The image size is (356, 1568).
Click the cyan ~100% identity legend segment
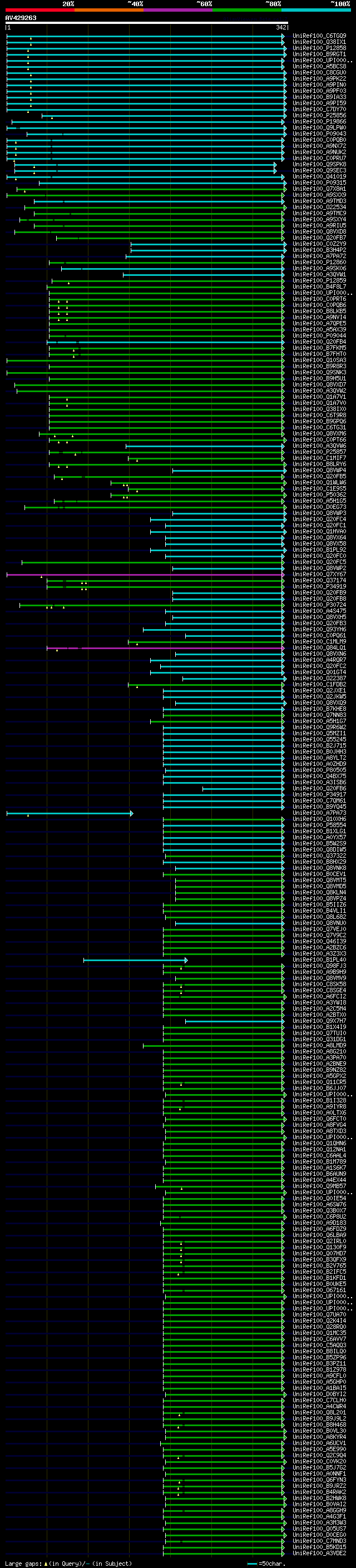pyautogui.click(x=316, y=10)
